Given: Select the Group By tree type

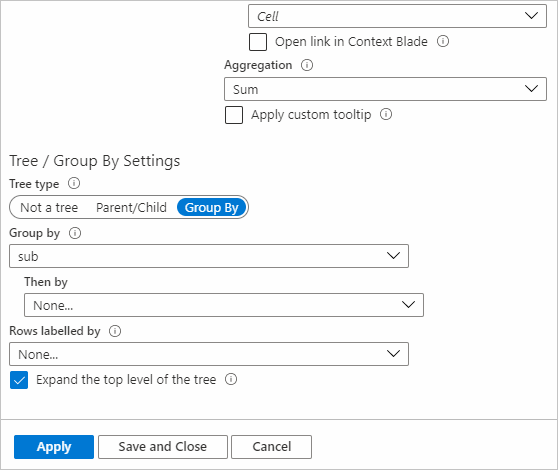Looking at the screenshot, I should [212, 207].
